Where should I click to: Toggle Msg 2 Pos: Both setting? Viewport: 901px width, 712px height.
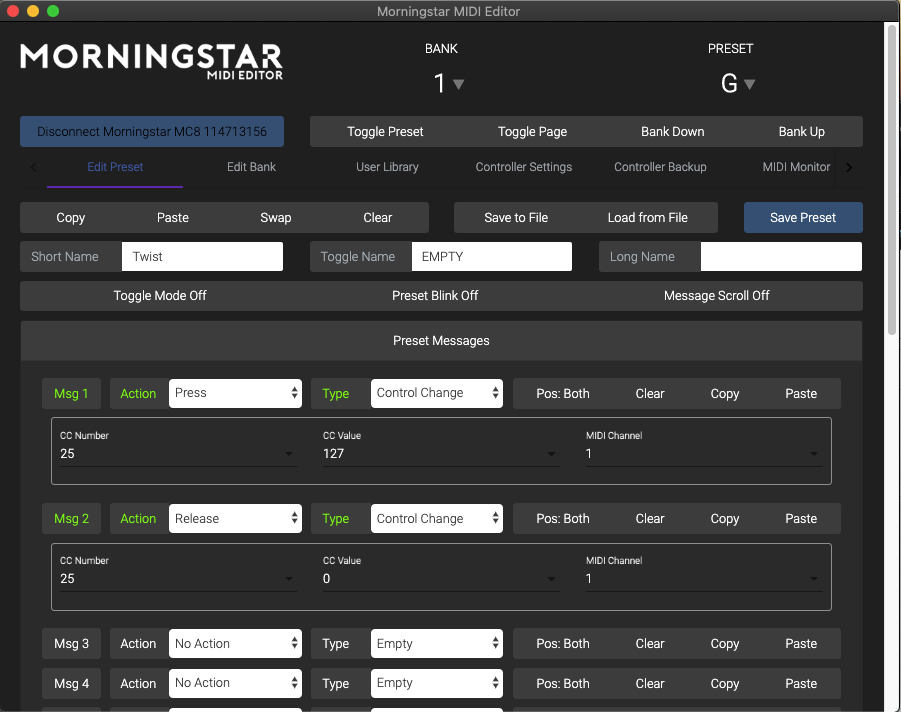pos(563,519)
